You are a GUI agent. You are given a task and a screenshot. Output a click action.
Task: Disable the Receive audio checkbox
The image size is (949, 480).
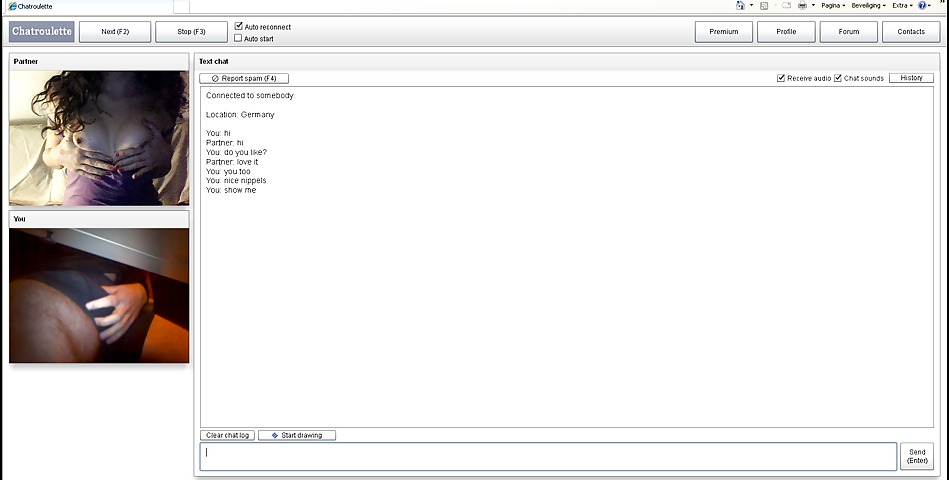pos(781,78)
